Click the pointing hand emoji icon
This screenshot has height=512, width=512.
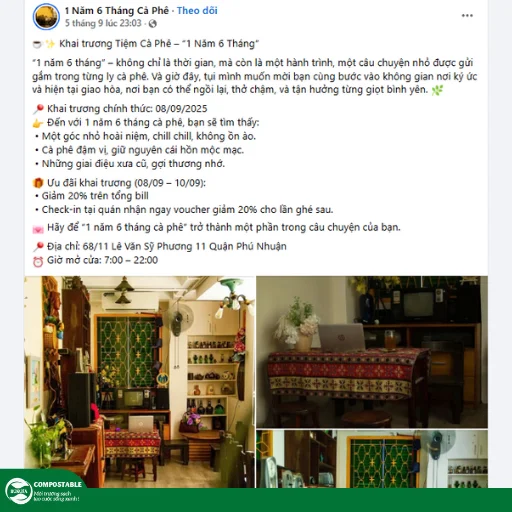38,123
